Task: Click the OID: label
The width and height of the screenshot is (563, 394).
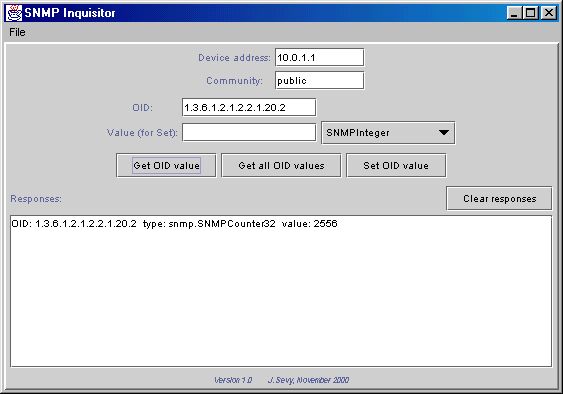Action: pos(143,108)
